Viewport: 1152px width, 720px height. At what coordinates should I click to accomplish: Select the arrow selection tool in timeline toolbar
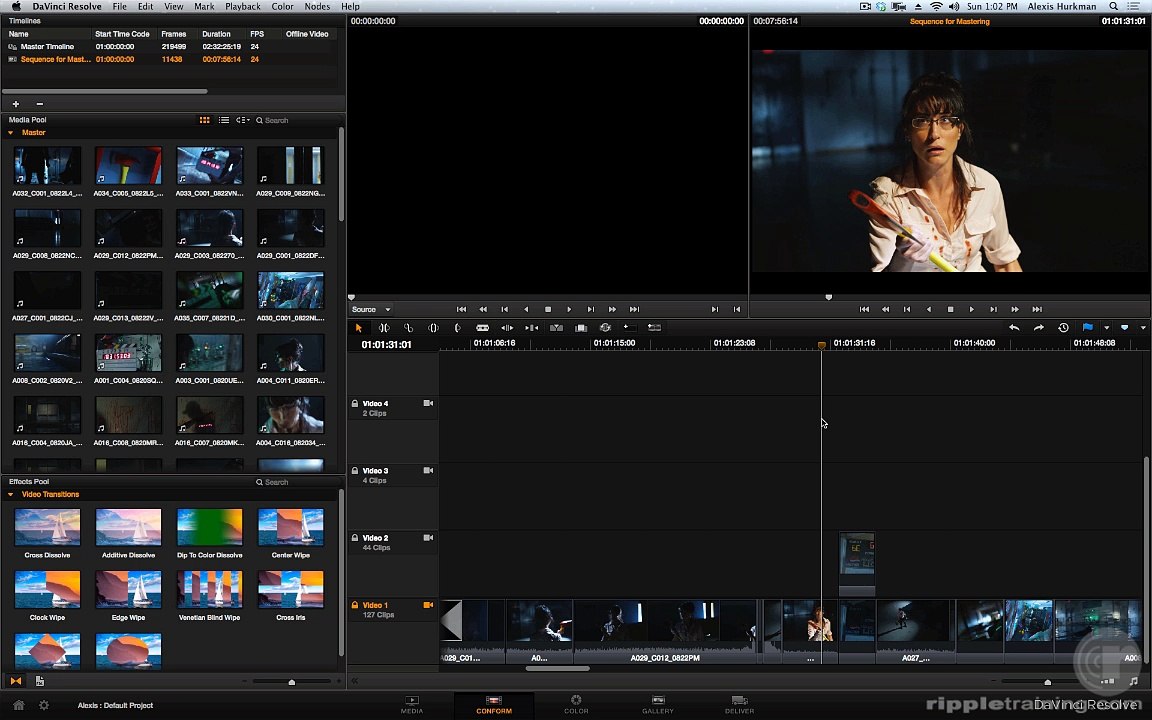(359, 328)
